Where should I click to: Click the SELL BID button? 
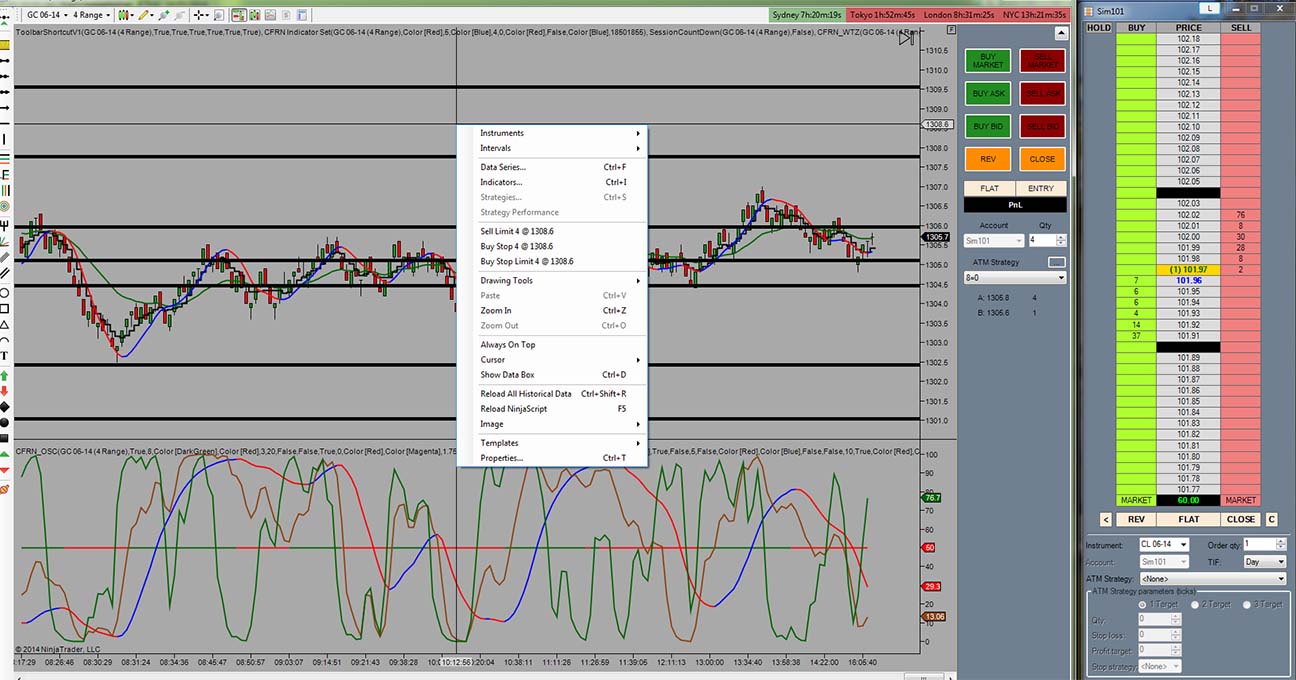tap(1043, 126)
